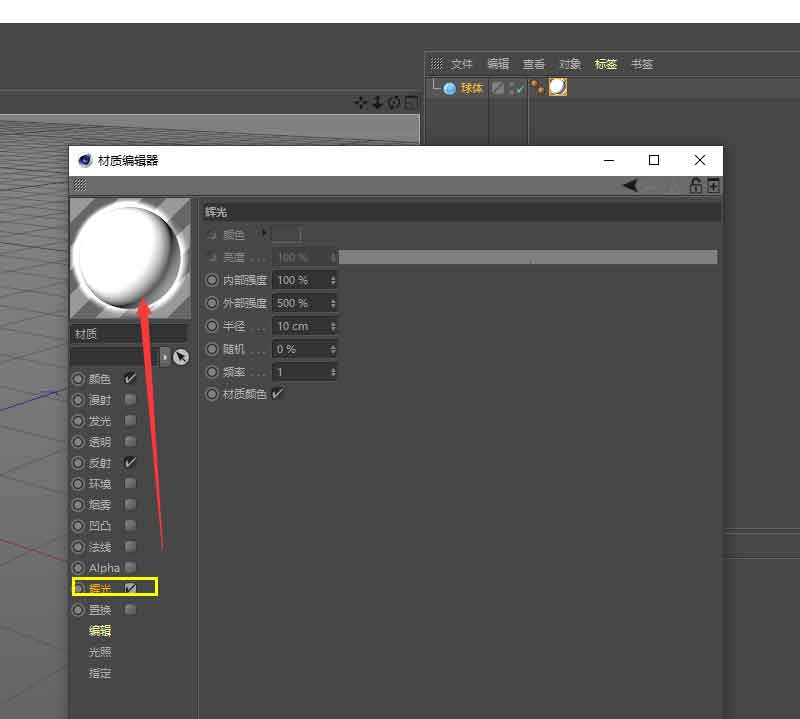Click the highlighted material tag in the object manager
Image resolution: width=800 pixels, height=719 pixels.
coord(558,87)
